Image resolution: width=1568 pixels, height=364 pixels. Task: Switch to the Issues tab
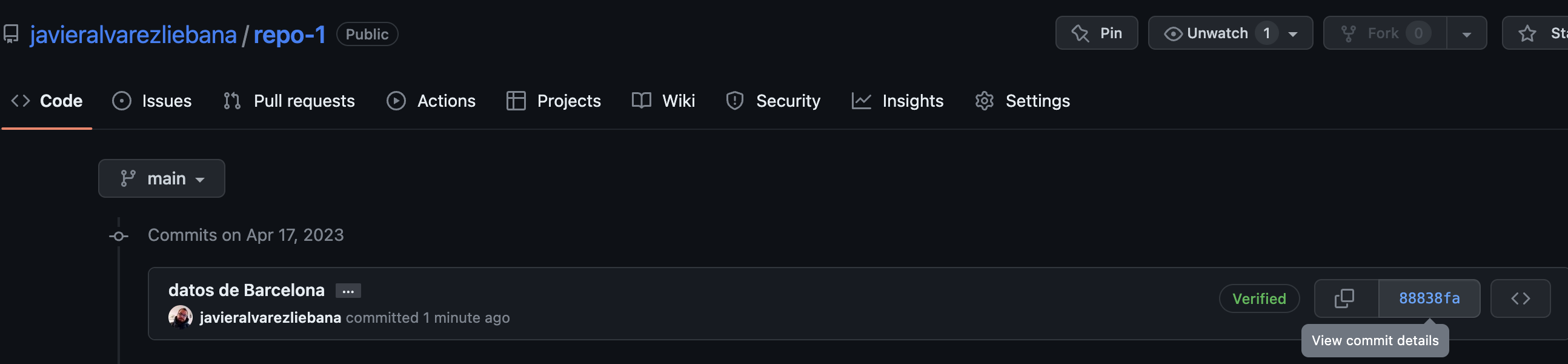coord(152,101)
